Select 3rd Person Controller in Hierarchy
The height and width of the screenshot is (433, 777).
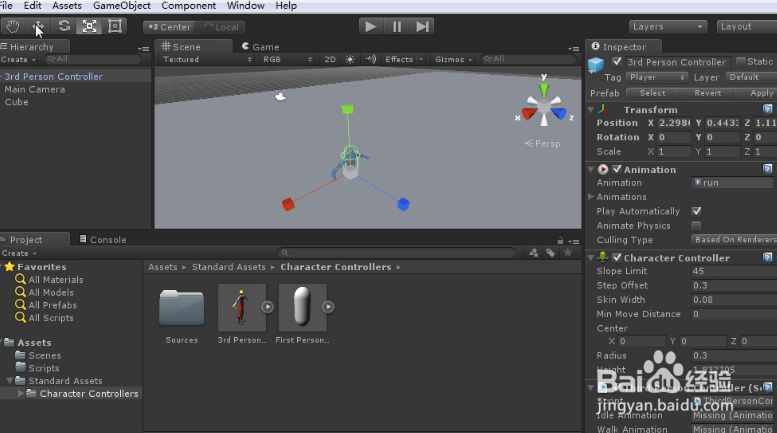click(54, 77)
